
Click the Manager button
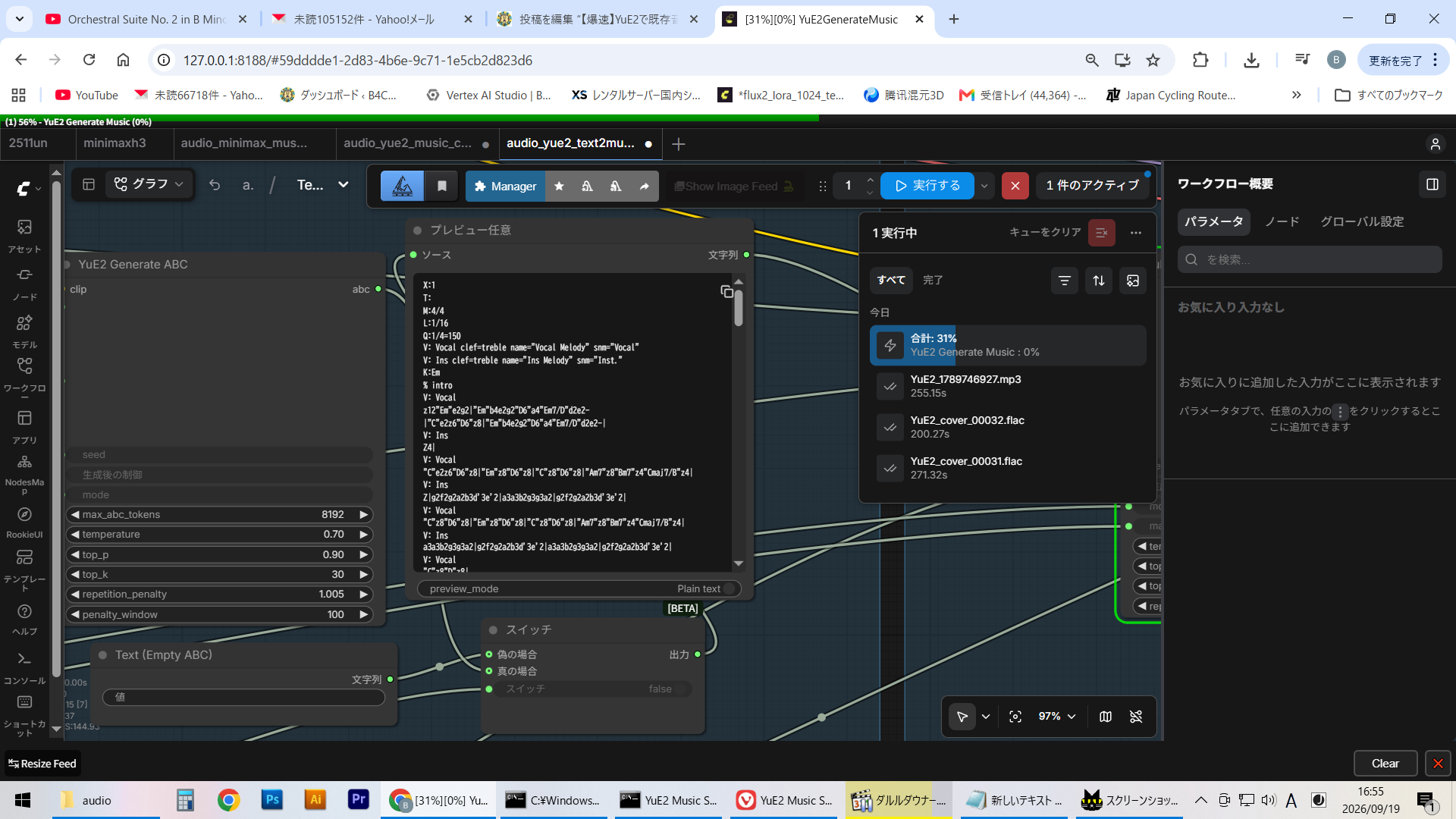(x=505, y=187)
